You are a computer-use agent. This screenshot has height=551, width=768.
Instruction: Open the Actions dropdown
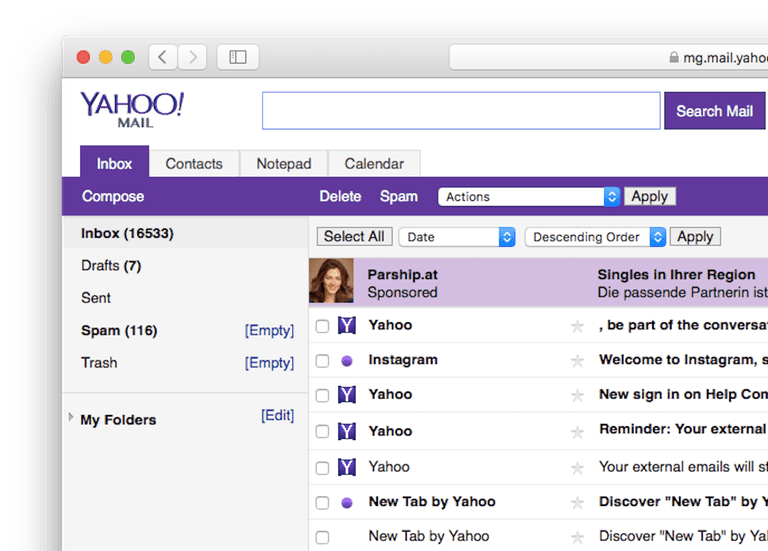point(529,197)
